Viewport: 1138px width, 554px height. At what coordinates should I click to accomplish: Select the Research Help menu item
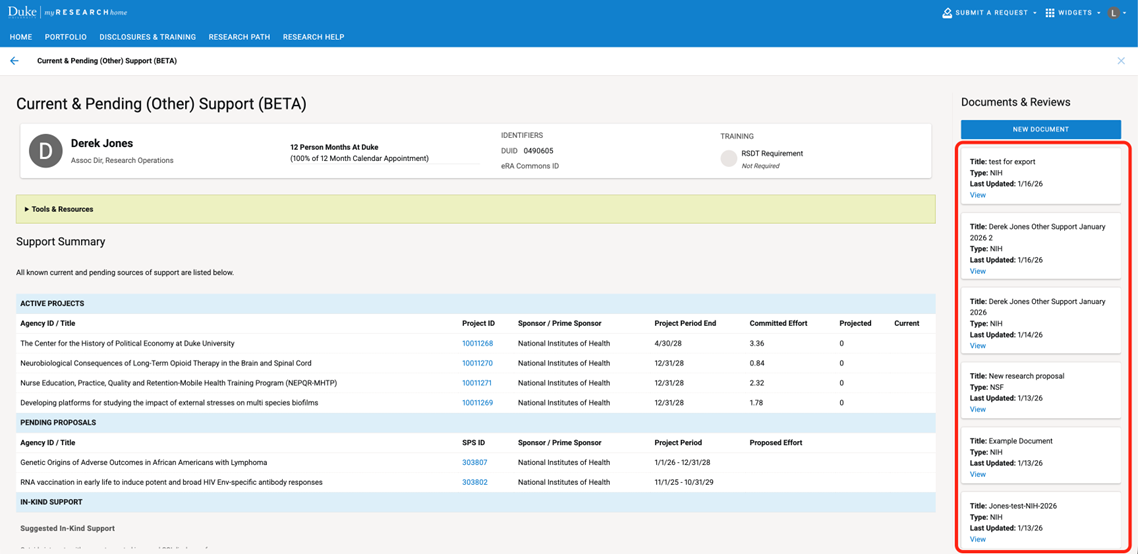[x=313, y=37]
